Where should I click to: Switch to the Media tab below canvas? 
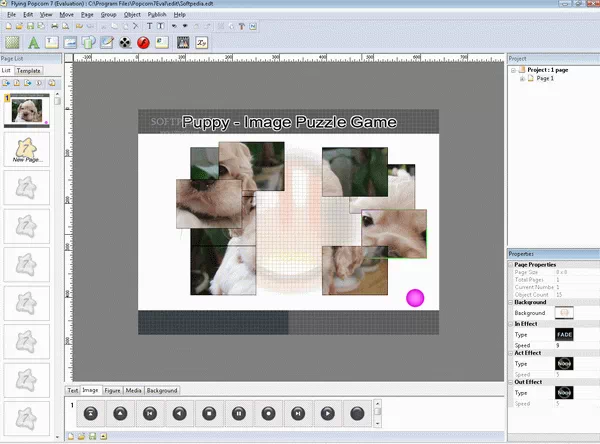(x=133, y=390)
